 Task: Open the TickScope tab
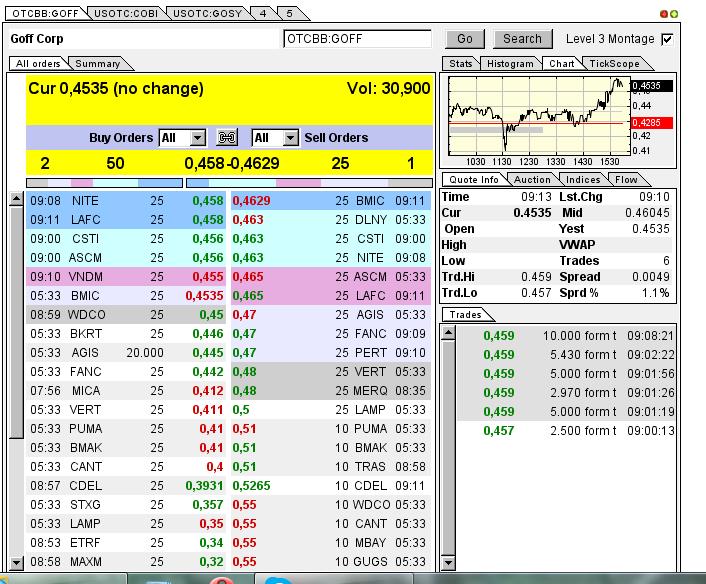coord(614,63)
